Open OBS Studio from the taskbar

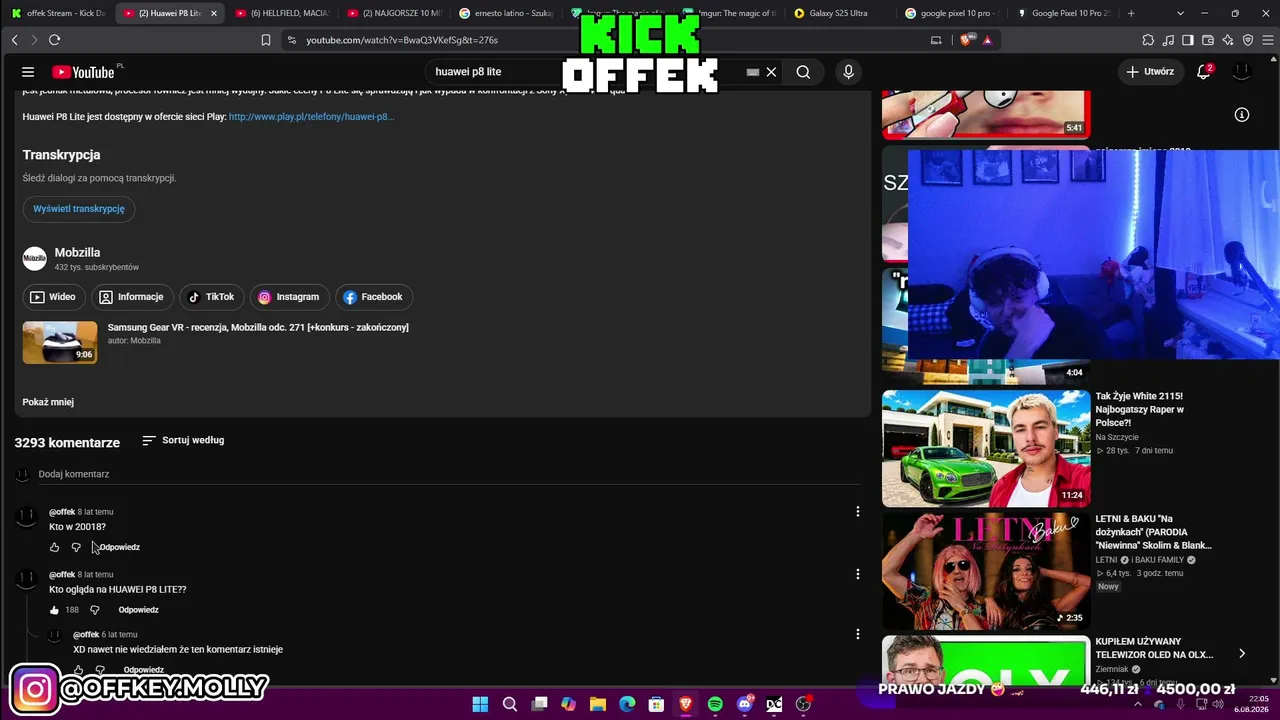(803, 704)
